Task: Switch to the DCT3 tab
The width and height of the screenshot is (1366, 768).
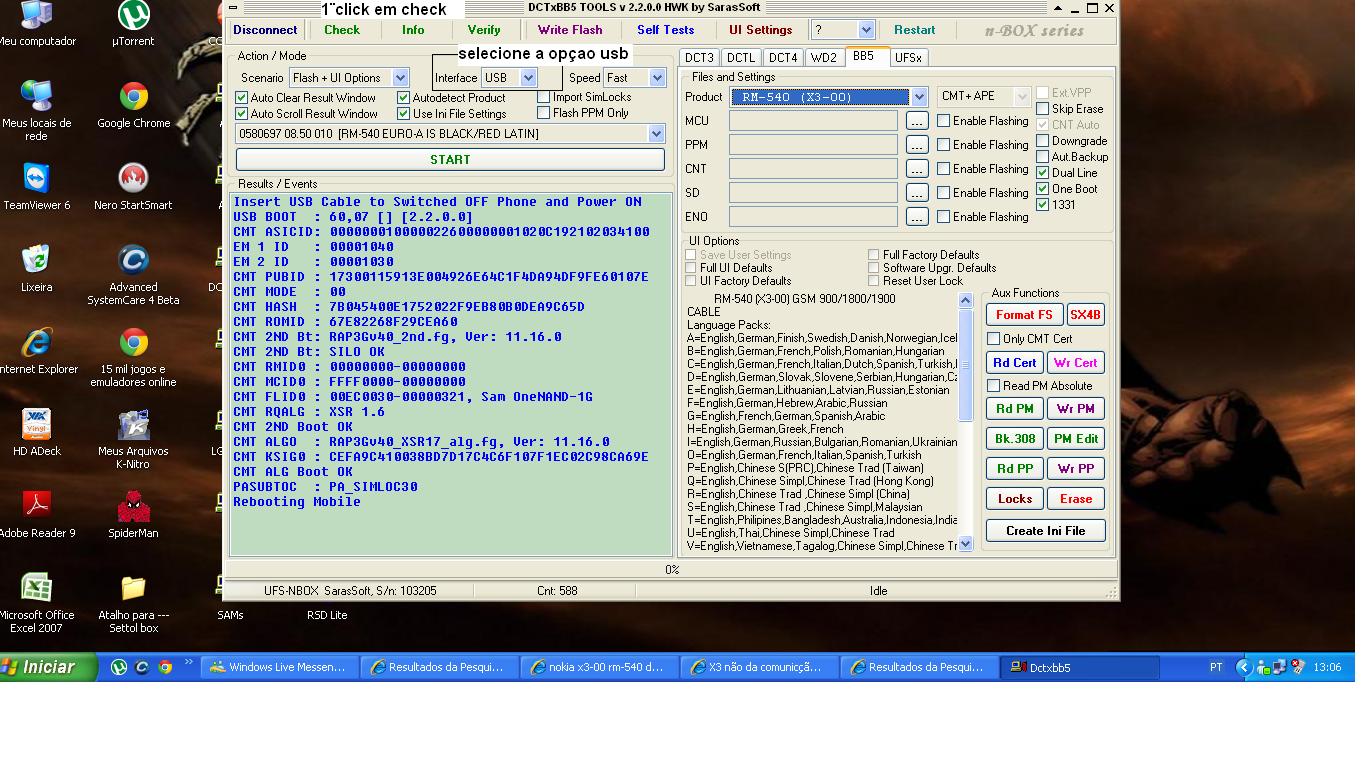Action: 699,58
